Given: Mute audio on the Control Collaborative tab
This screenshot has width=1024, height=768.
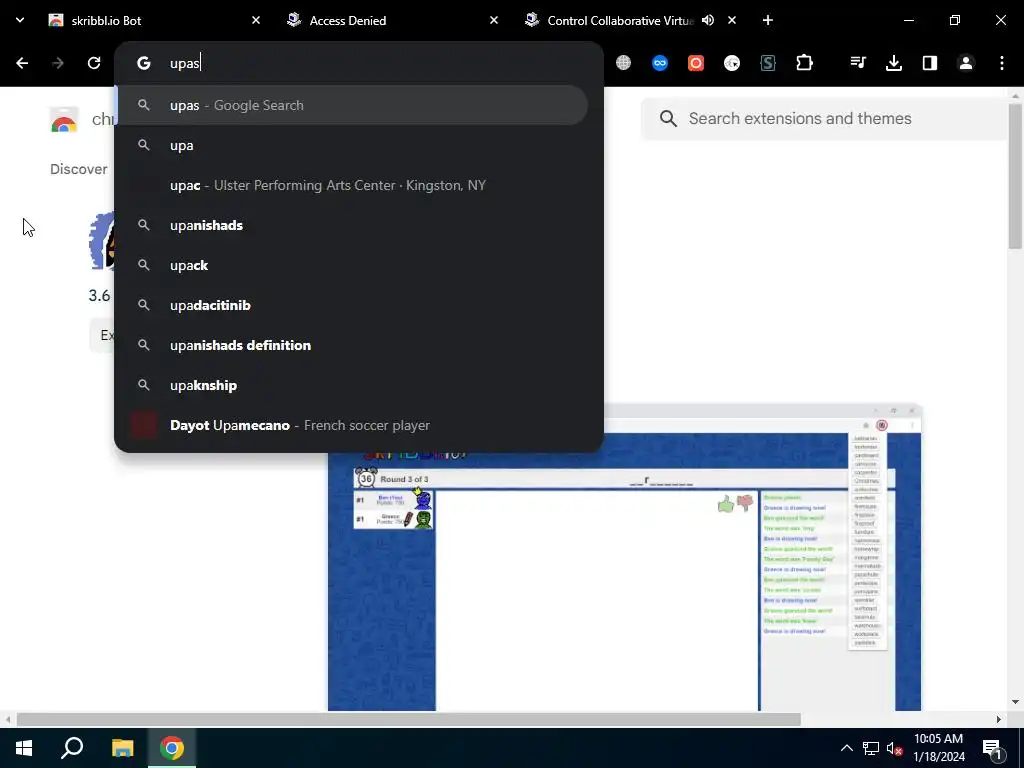Looking at the screenshot, I should tap(708, 20).
